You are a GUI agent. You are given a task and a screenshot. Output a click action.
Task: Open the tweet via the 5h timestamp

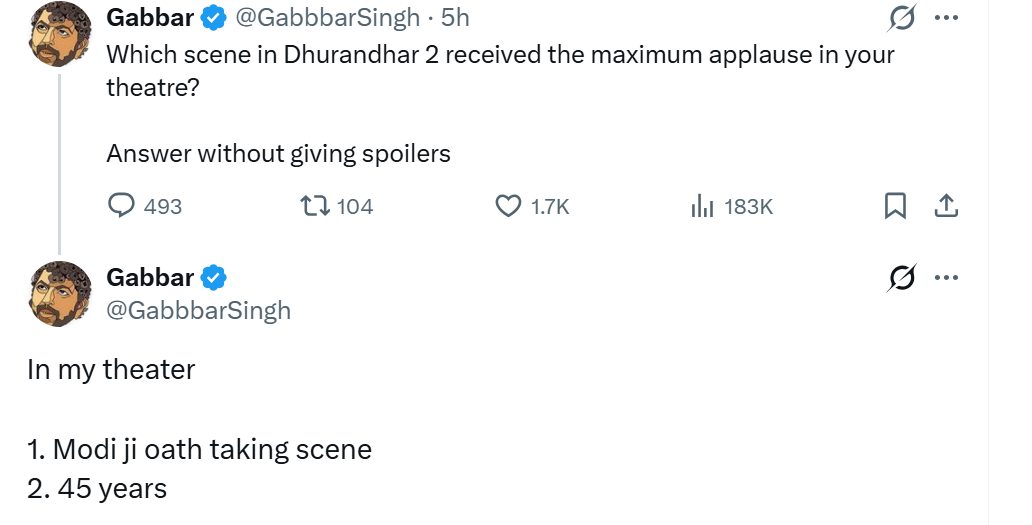[x=455, y=18]
